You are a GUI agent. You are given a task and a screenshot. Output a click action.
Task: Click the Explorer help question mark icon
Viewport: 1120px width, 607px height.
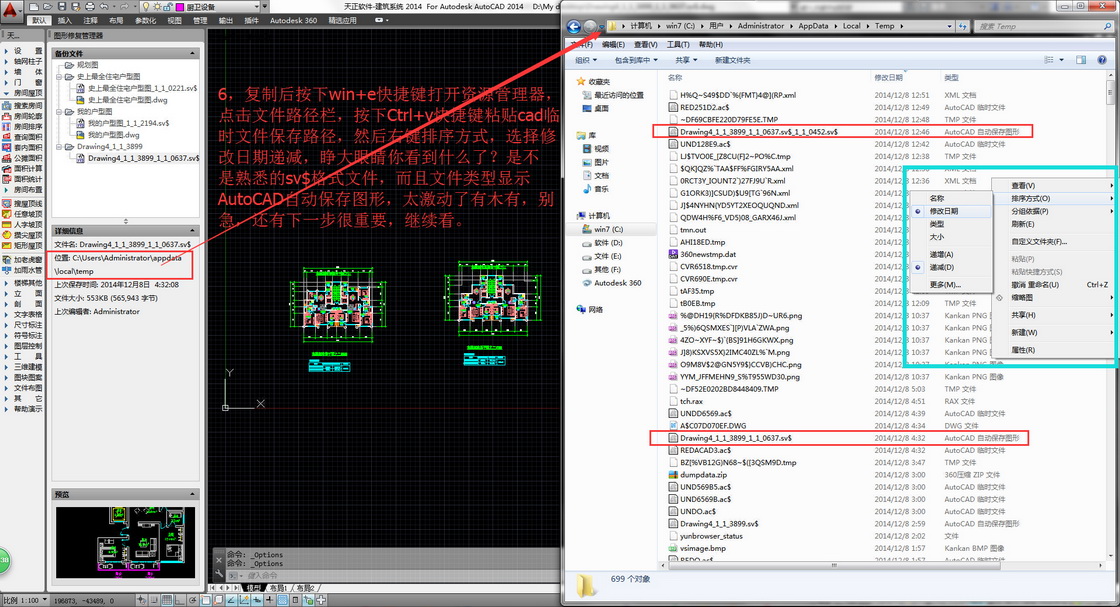[x=1102, y=60]
